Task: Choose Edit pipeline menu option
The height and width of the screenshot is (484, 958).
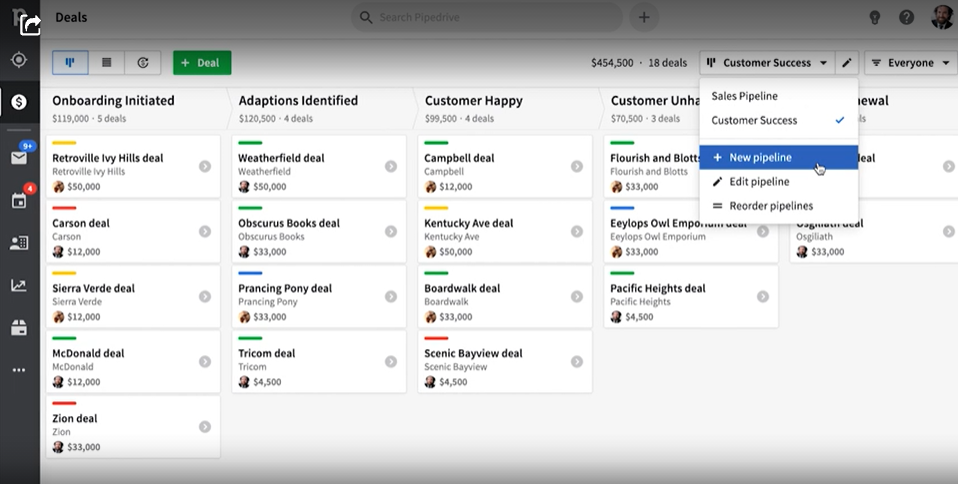Action: coord(778,182)
